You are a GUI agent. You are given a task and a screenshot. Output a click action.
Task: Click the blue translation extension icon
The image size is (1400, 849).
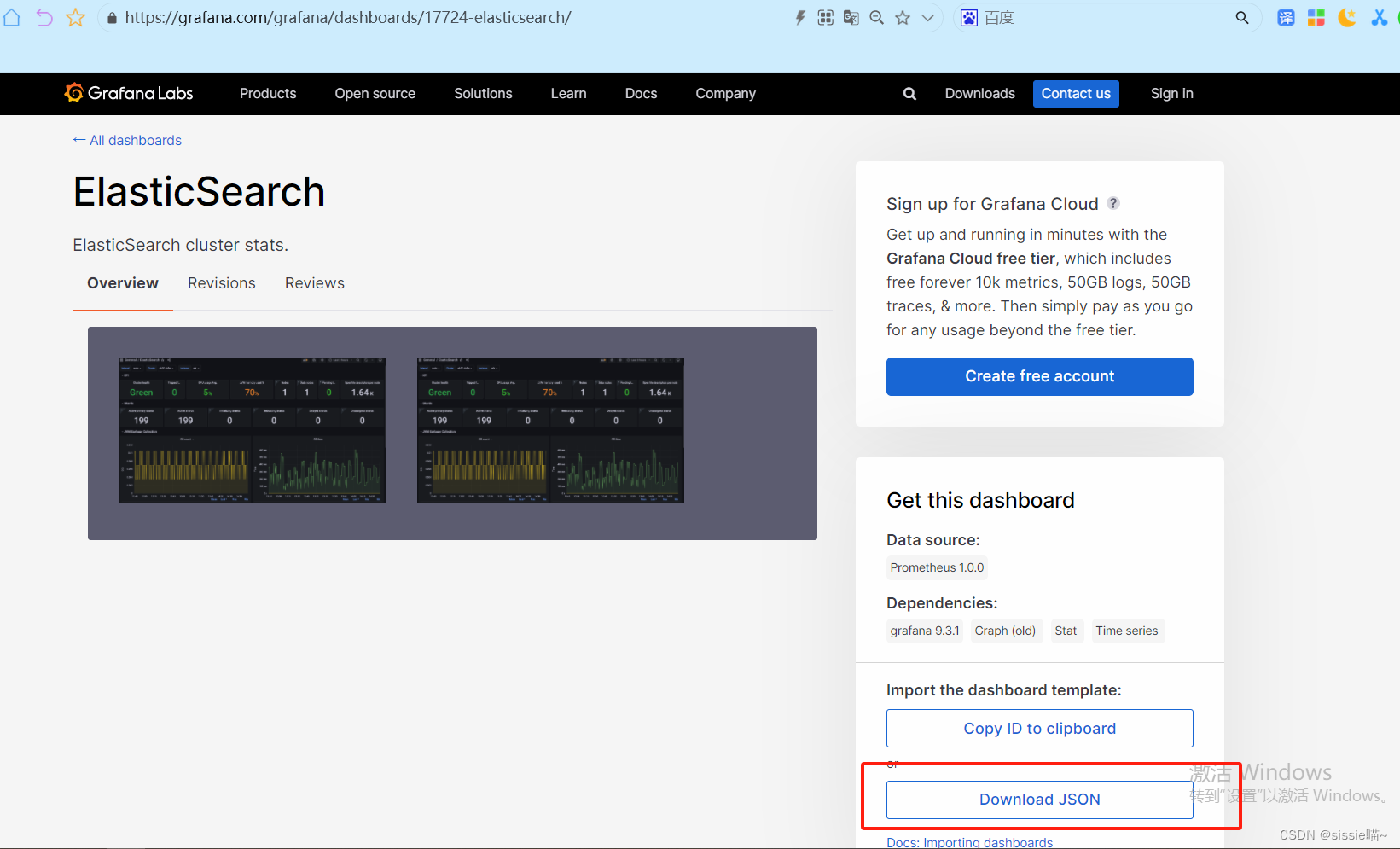[x=1286, y=18]
